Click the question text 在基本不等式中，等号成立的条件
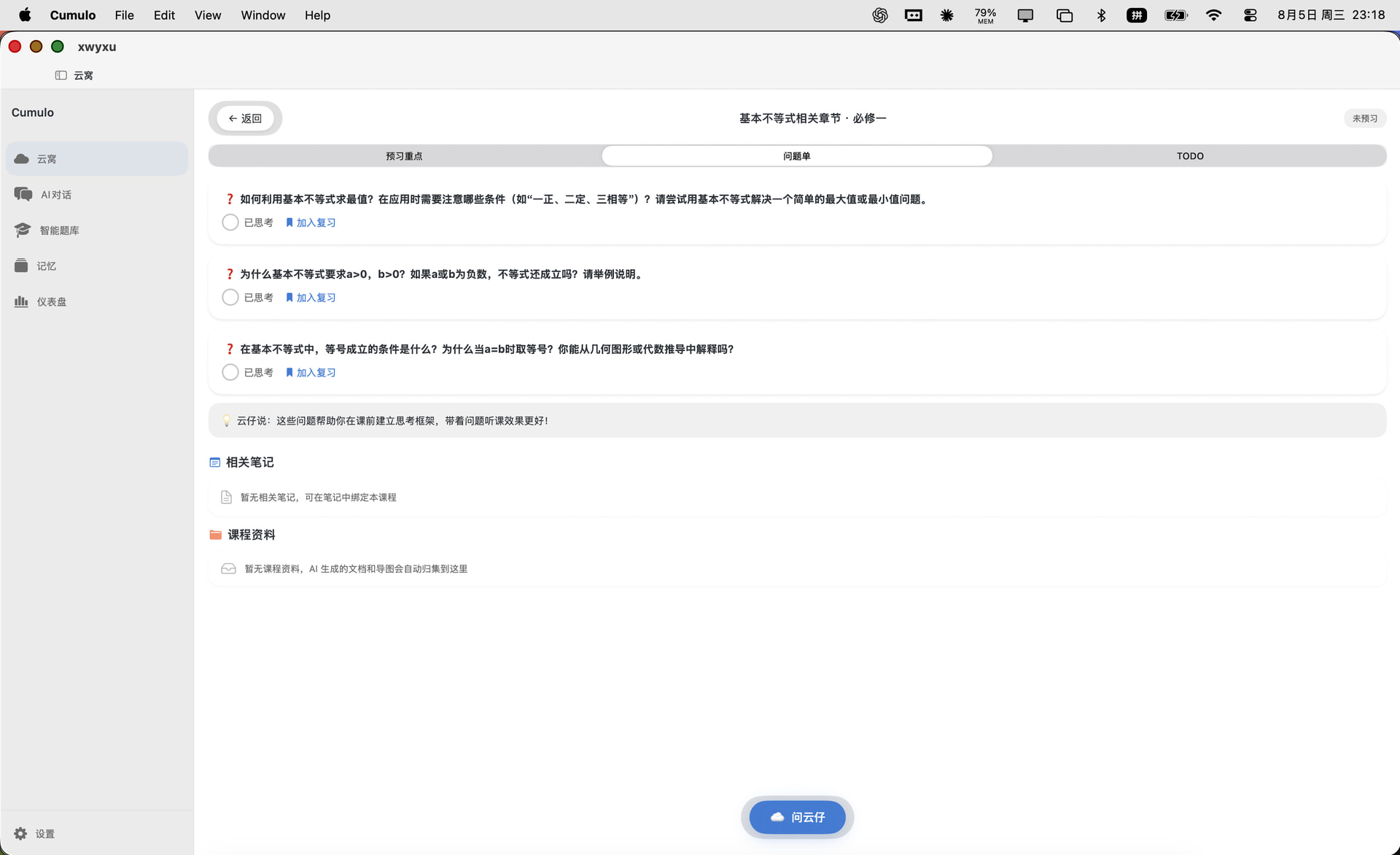Image resolution: width=1400 pixels, height=855 pixels. (487, 349)
